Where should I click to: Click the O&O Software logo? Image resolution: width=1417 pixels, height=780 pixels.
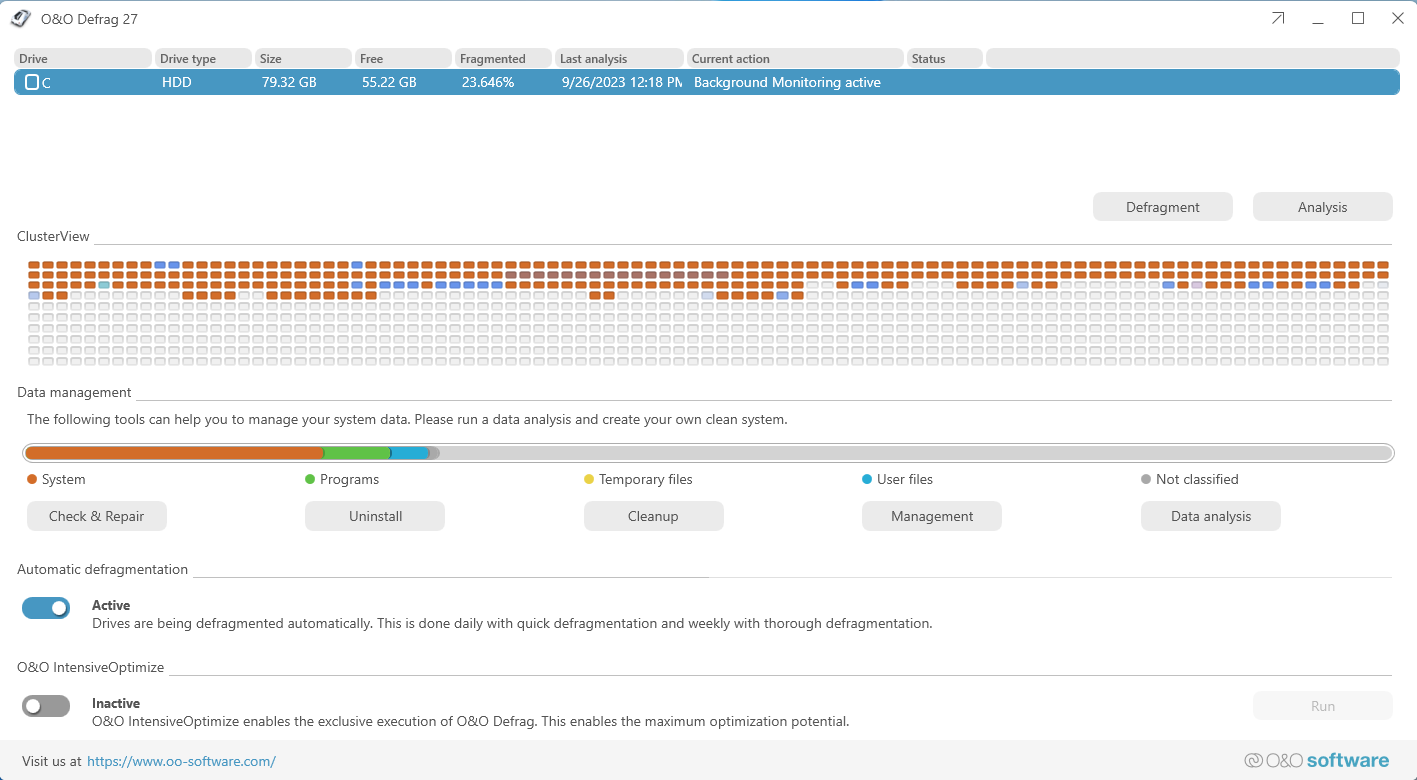coord(1316,760)
